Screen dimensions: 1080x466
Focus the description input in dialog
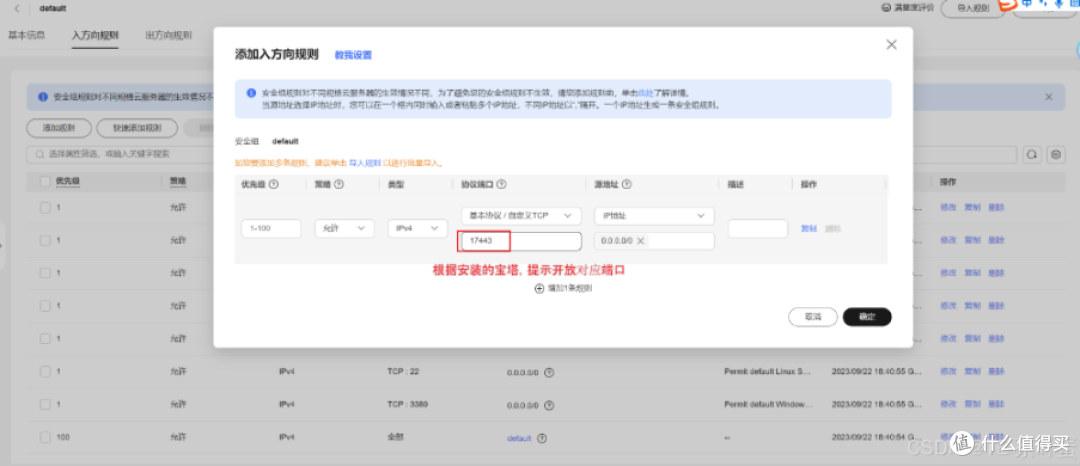click(758, 229)
